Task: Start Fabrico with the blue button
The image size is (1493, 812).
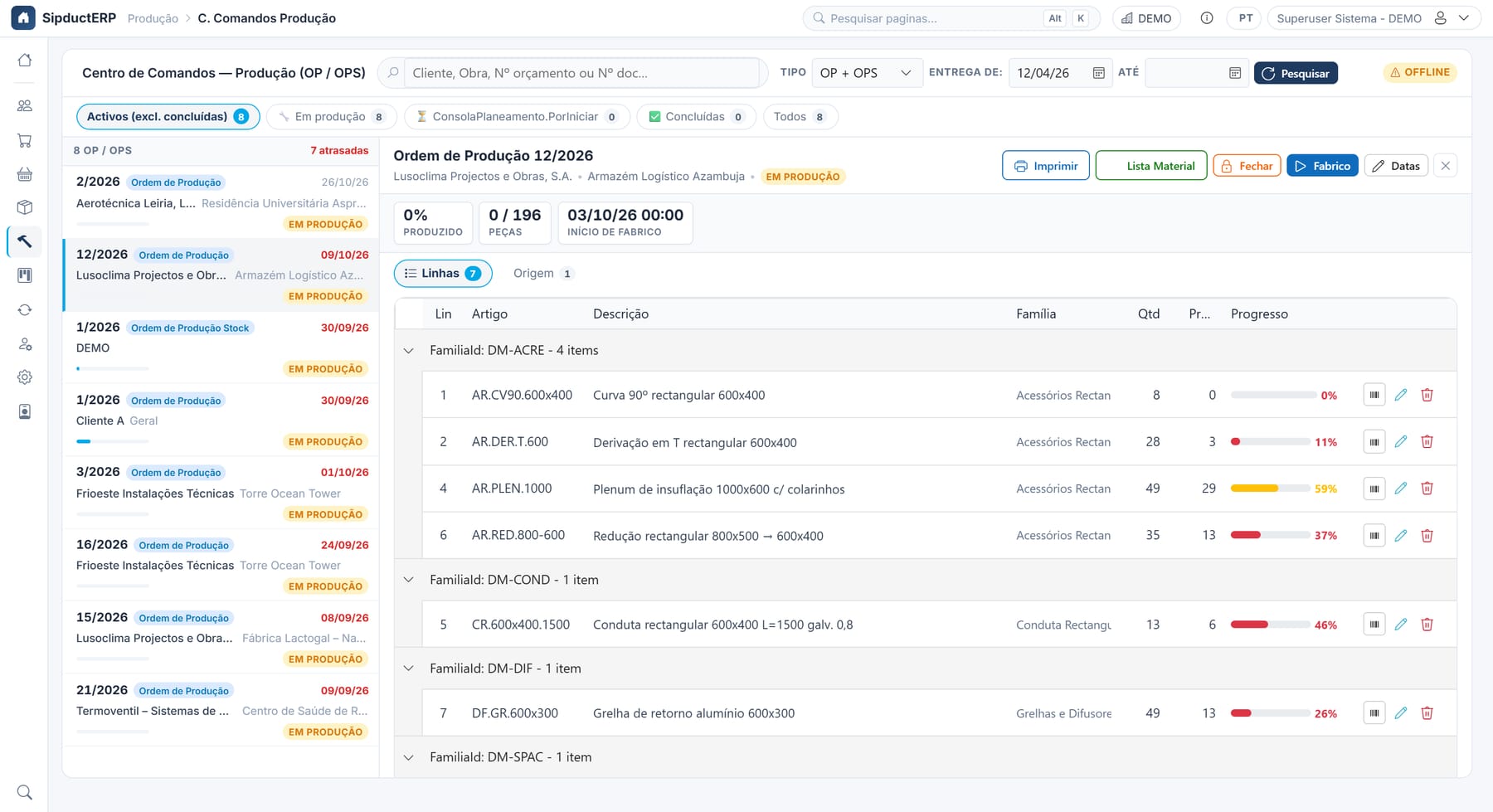Action: coord(1323,166)
